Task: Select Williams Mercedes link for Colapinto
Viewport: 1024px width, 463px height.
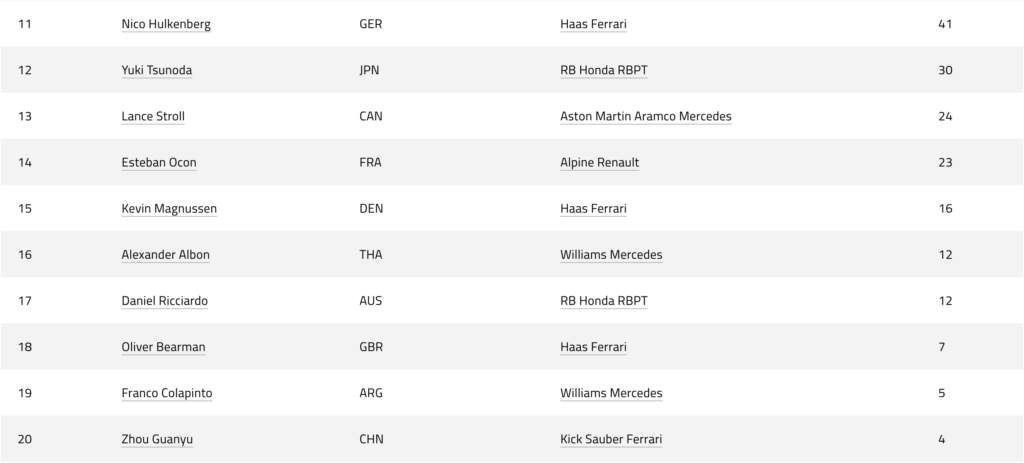Action: [x=611, y=393]
